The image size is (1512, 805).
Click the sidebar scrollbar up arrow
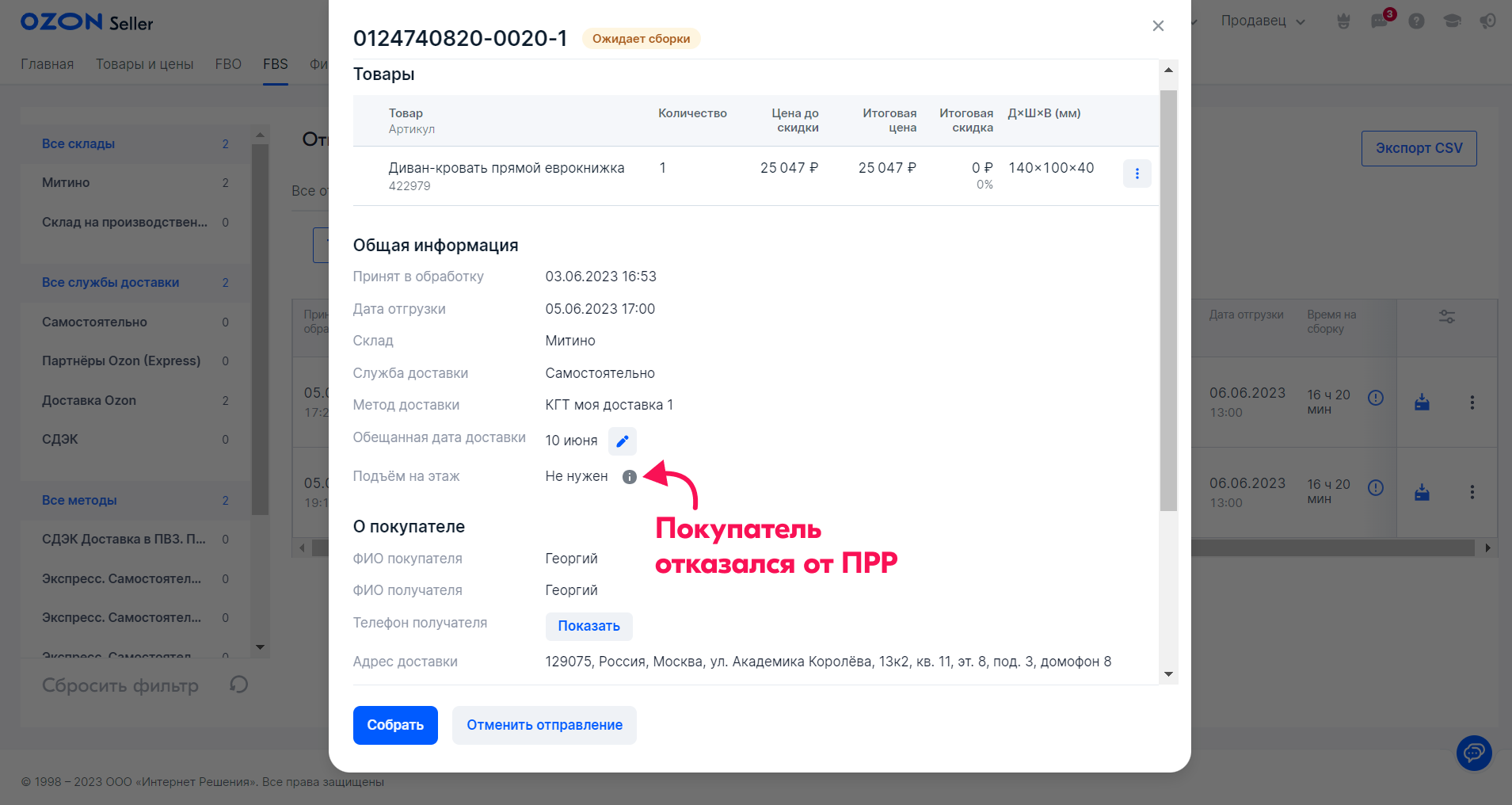[260, 135]
